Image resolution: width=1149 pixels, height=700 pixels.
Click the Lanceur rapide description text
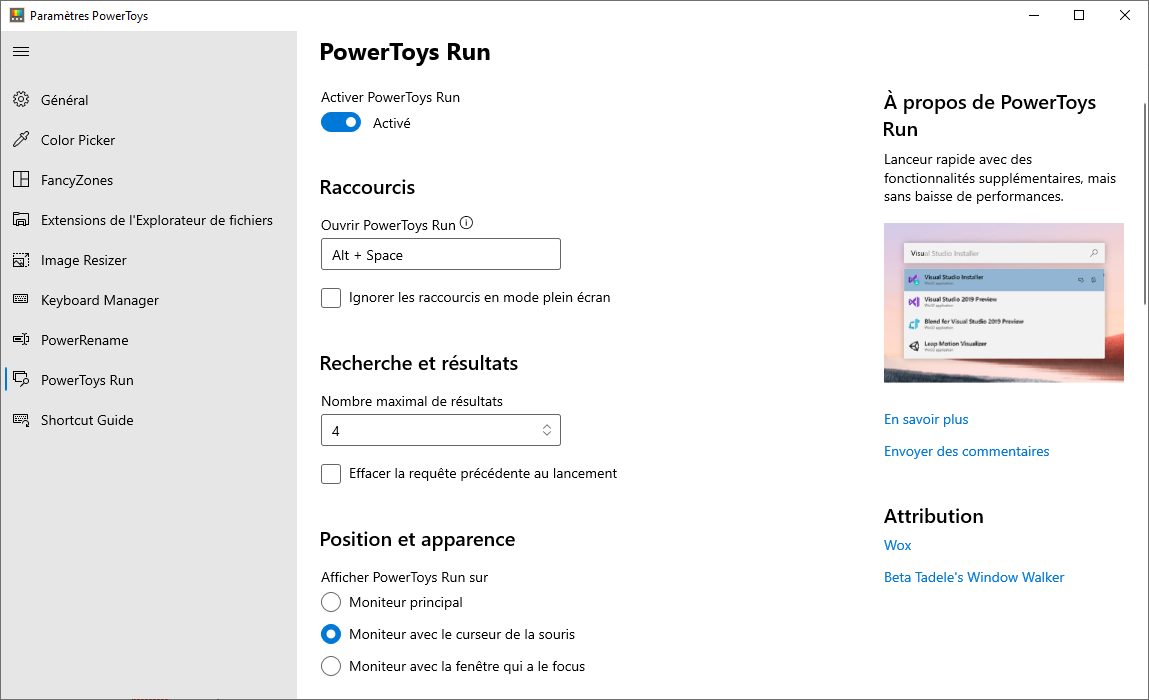[1000, 178]
